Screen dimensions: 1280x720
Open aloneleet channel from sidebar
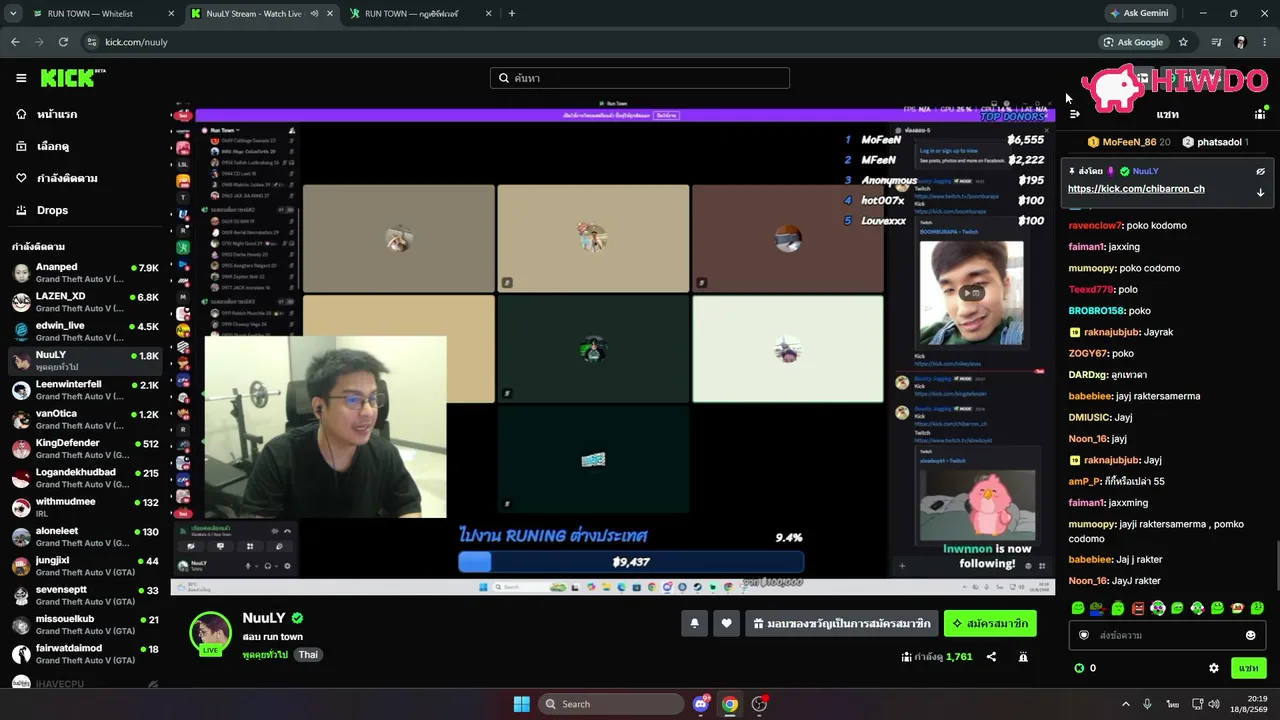point(85,536)
